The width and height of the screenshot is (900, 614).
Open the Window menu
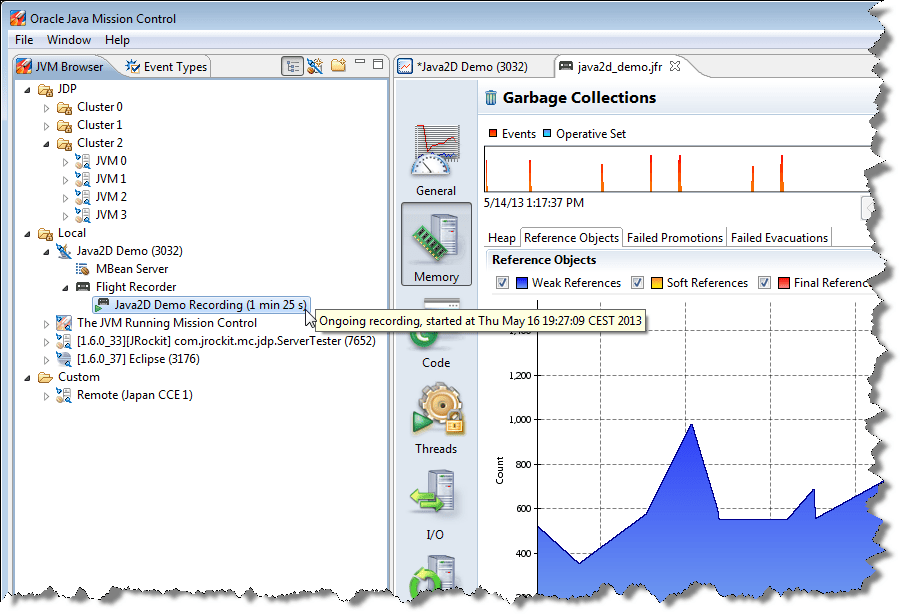(69, 39)
